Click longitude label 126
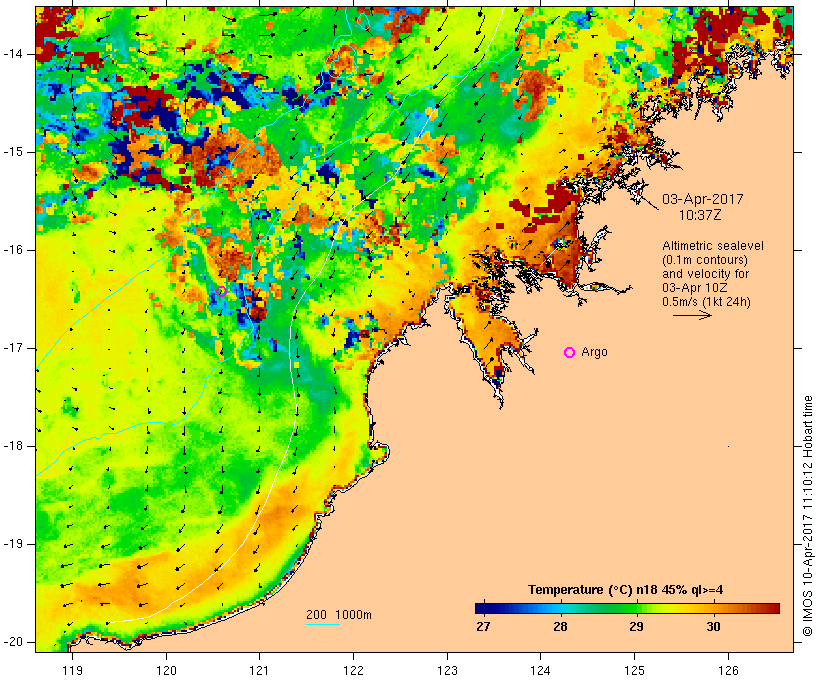 [728, 670]
